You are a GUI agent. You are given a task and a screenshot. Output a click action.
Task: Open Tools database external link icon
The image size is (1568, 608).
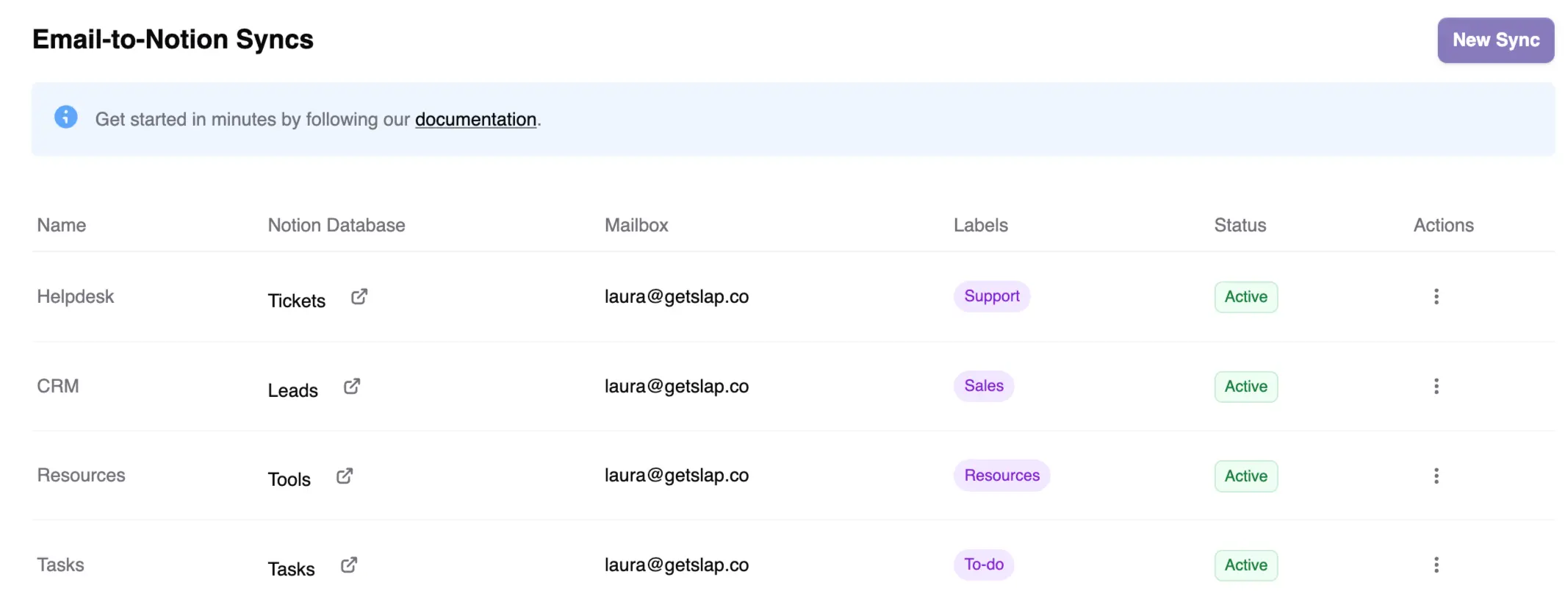pyautogui.click(x=344, y=476)
